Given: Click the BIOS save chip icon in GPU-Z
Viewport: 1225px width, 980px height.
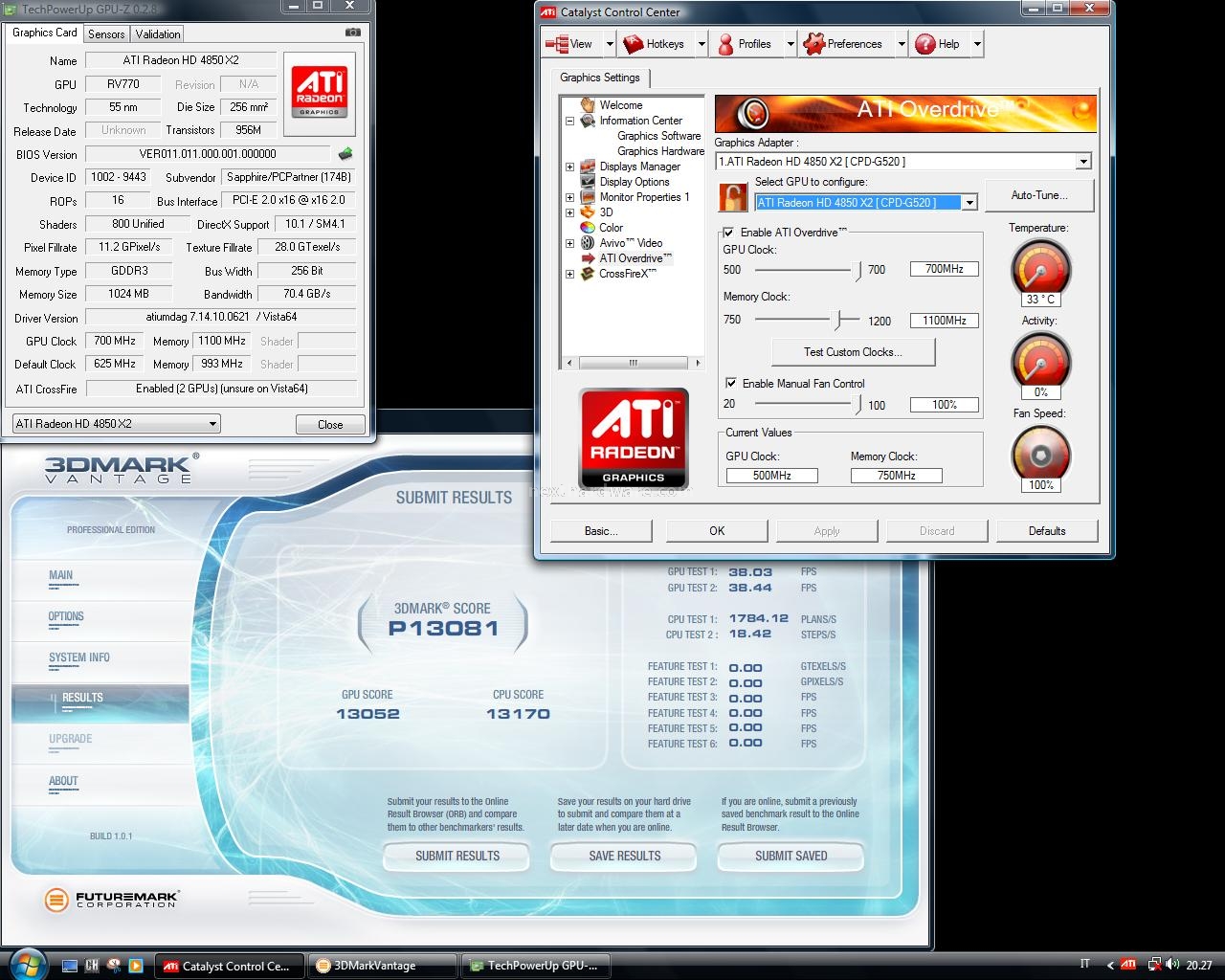Looking at the screenshot, I should 345,153.
